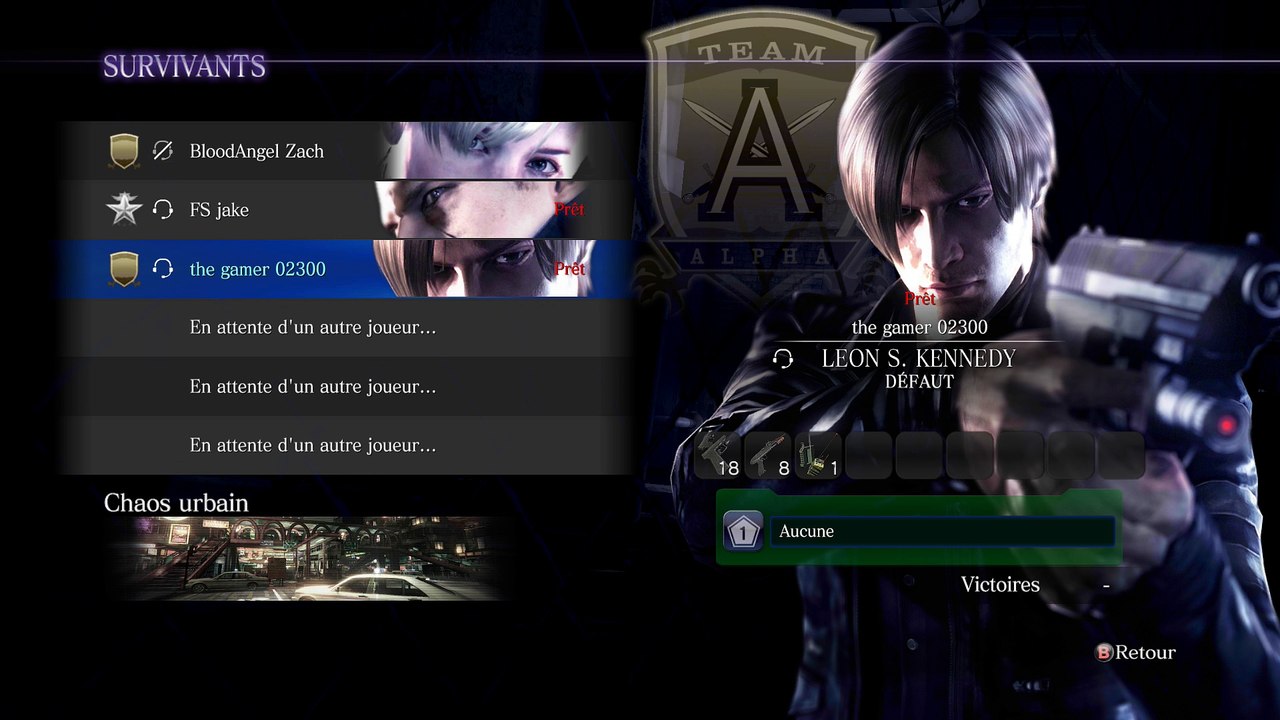The width and height of the screenshot is (1280, 720).
Task: Click the headset icon next to FS jake
Action: 163,210
